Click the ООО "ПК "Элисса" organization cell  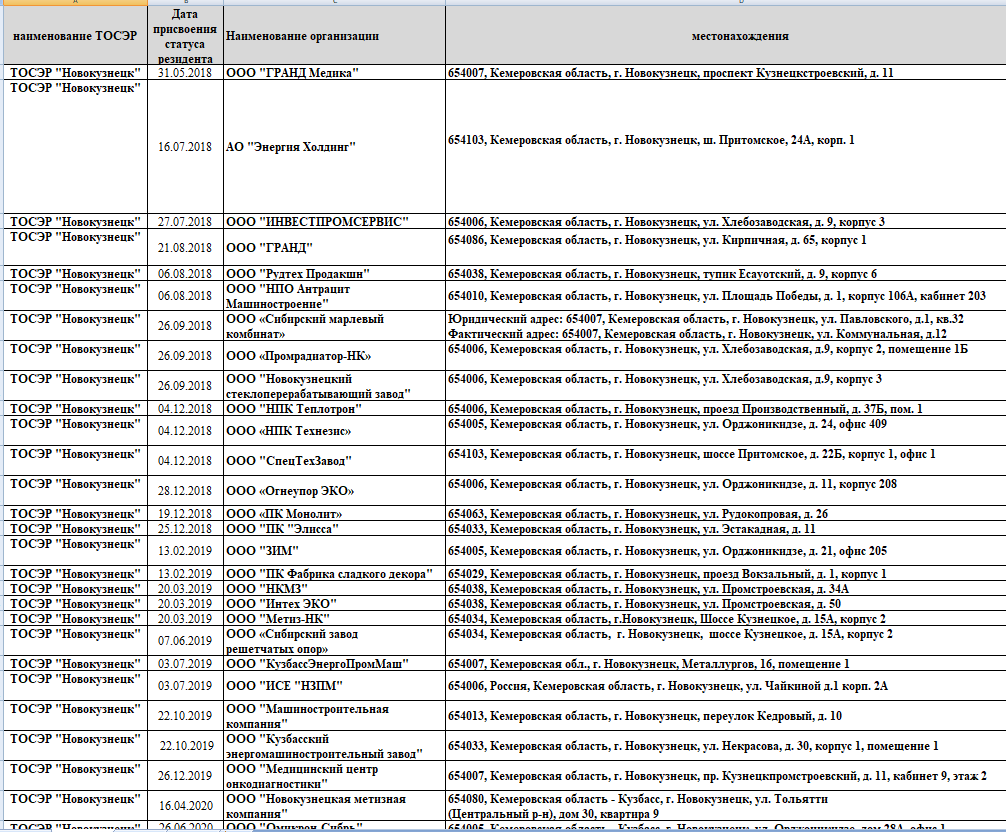(334, 529)
